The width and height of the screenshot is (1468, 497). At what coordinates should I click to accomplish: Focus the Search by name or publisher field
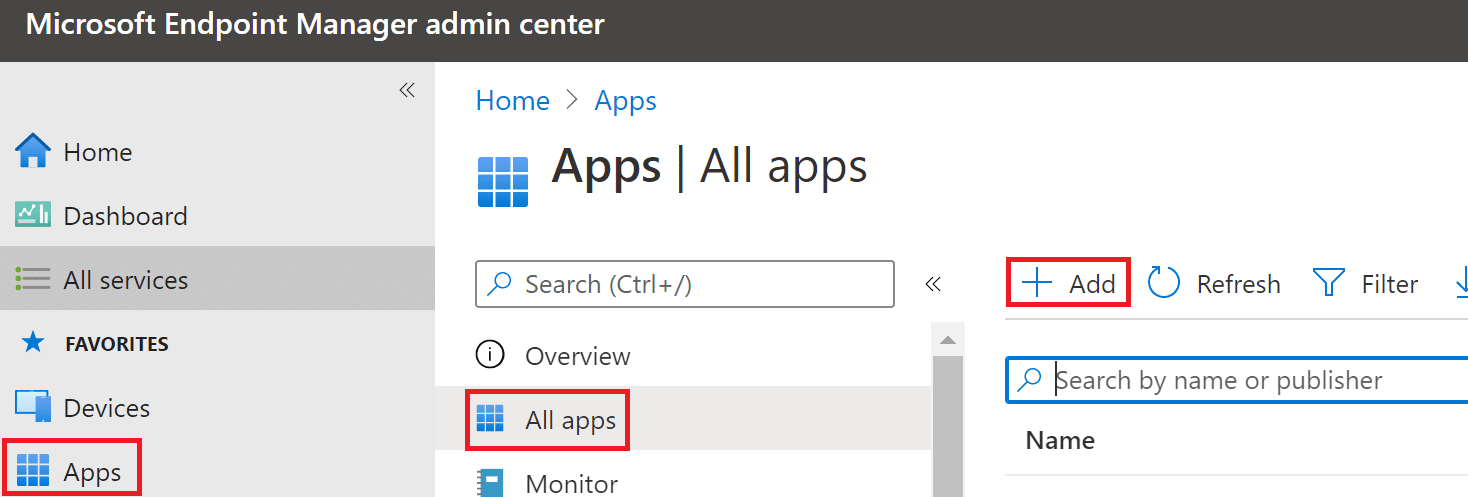(1250, 380)
